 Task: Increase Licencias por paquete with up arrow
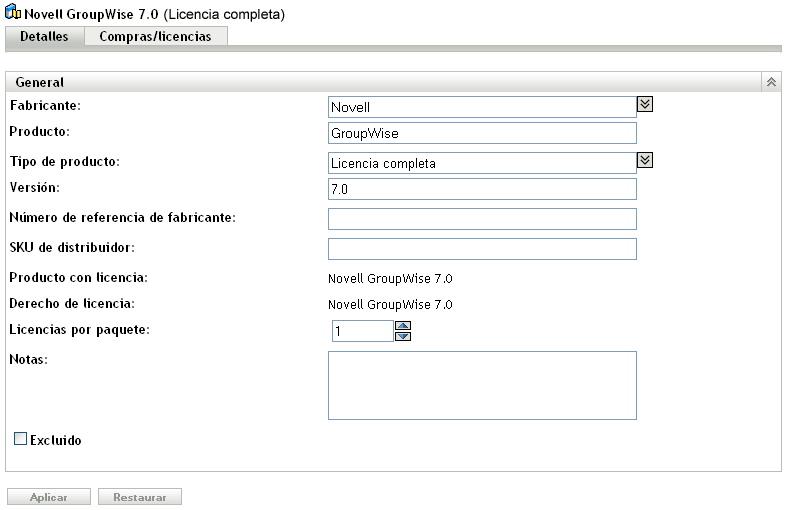(403, 325)
